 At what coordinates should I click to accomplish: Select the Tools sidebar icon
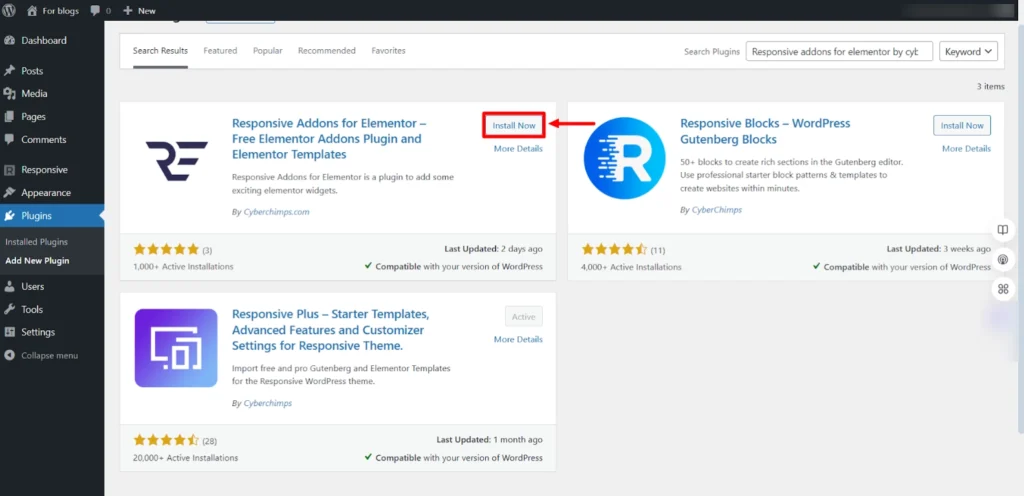[10, 309]
